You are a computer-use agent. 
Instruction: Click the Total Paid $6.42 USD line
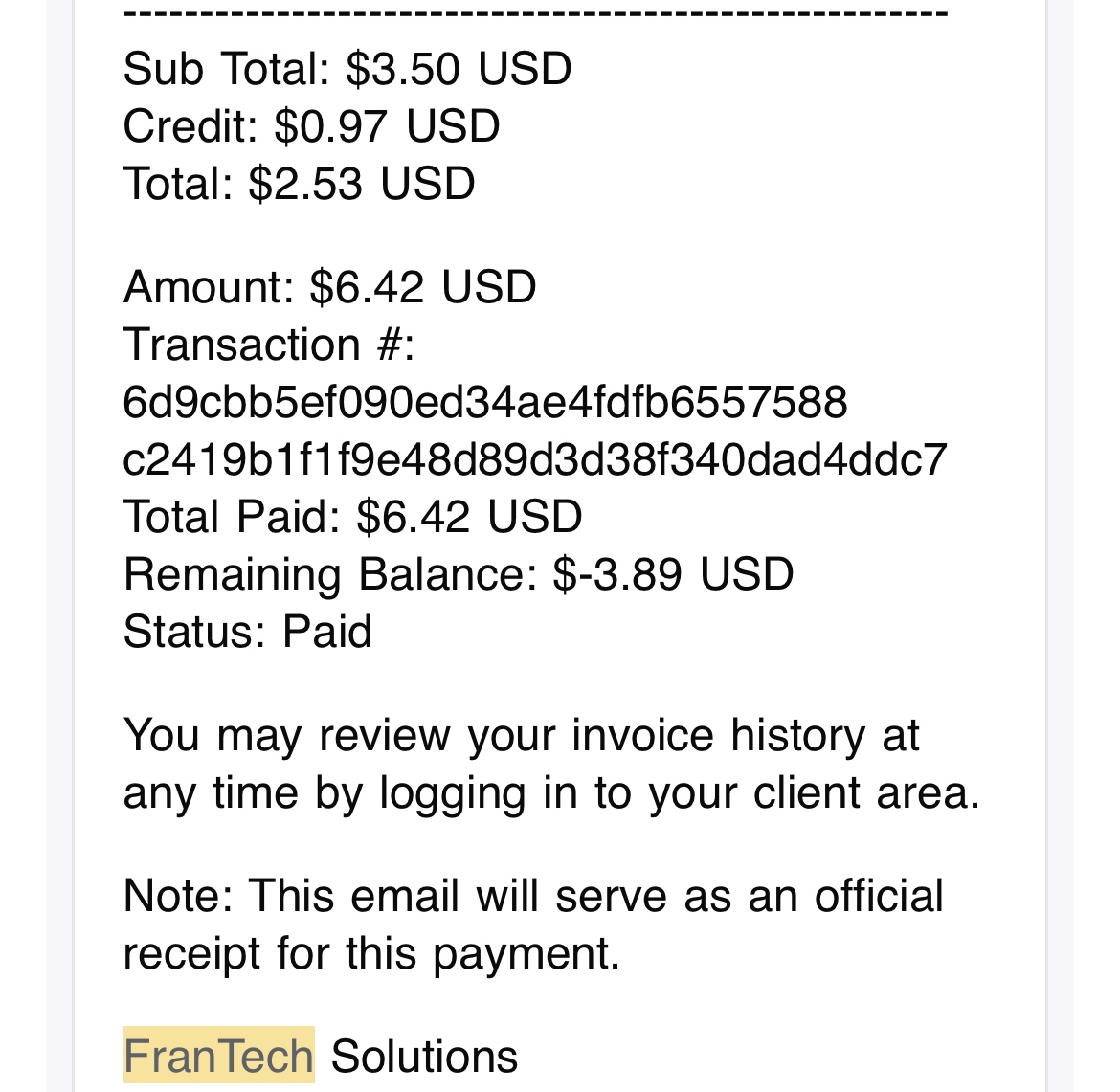tap(352, 517)
